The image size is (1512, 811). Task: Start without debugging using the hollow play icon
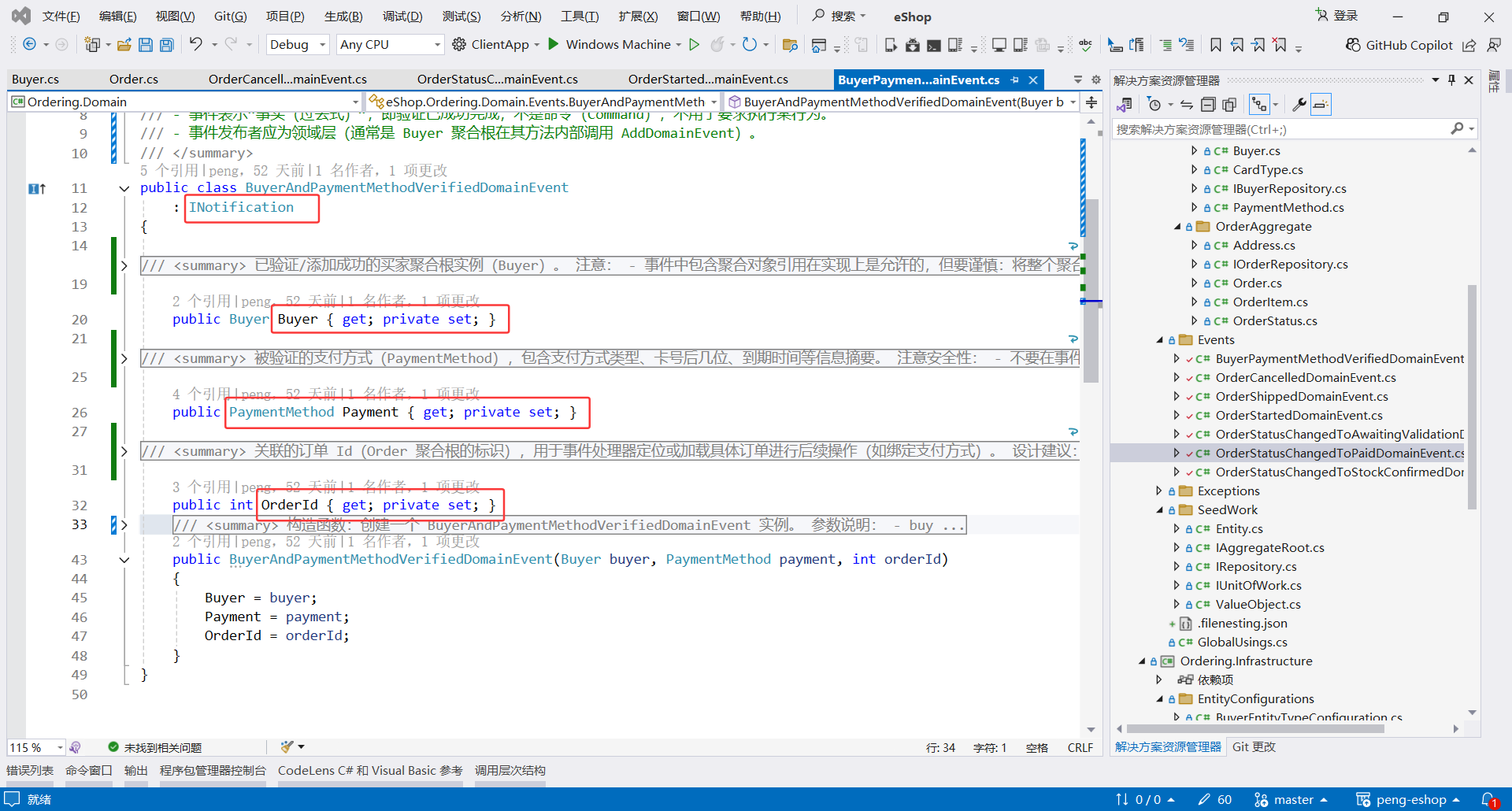[x=694, y=45]
